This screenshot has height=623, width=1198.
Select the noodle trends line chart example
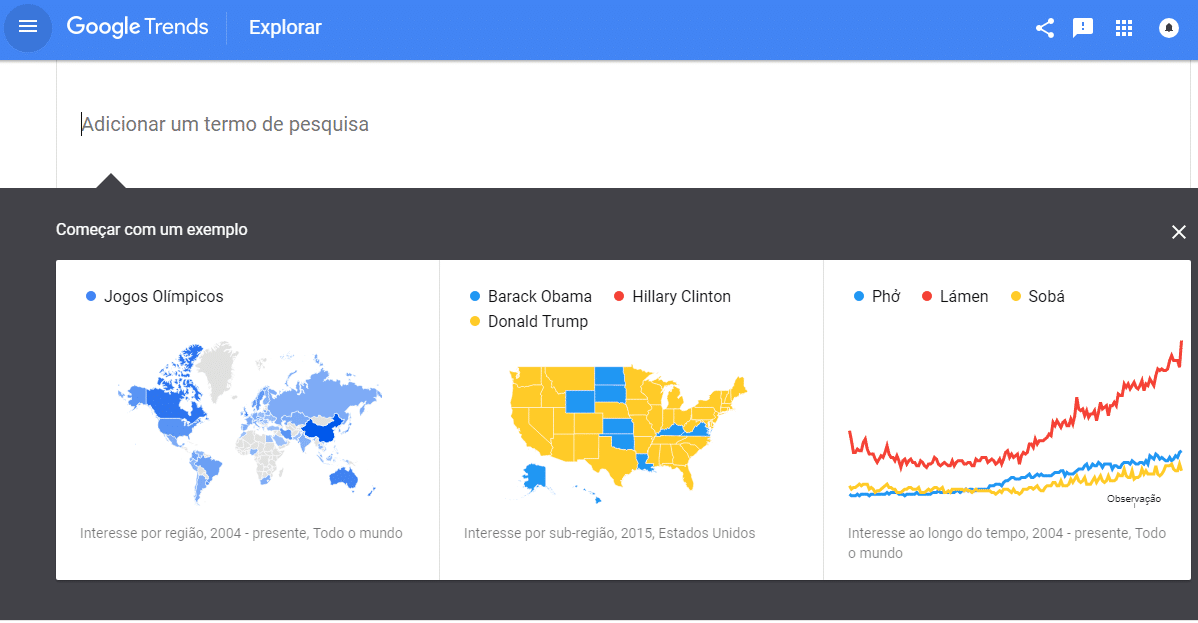pyautogui.click(x=1007, y=420)
